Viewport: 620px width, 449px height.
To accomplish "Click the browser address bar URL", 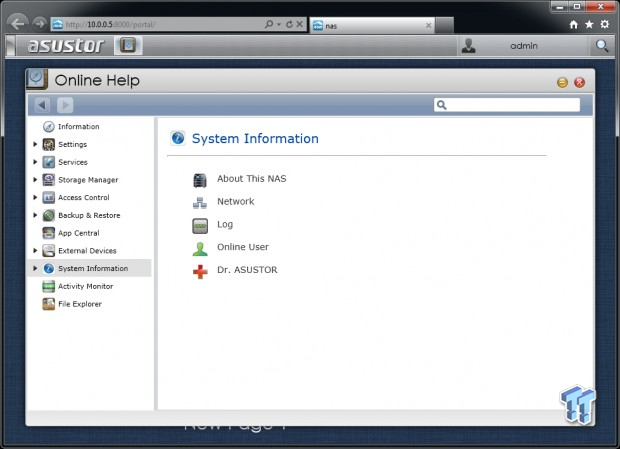I will (110, 25).
